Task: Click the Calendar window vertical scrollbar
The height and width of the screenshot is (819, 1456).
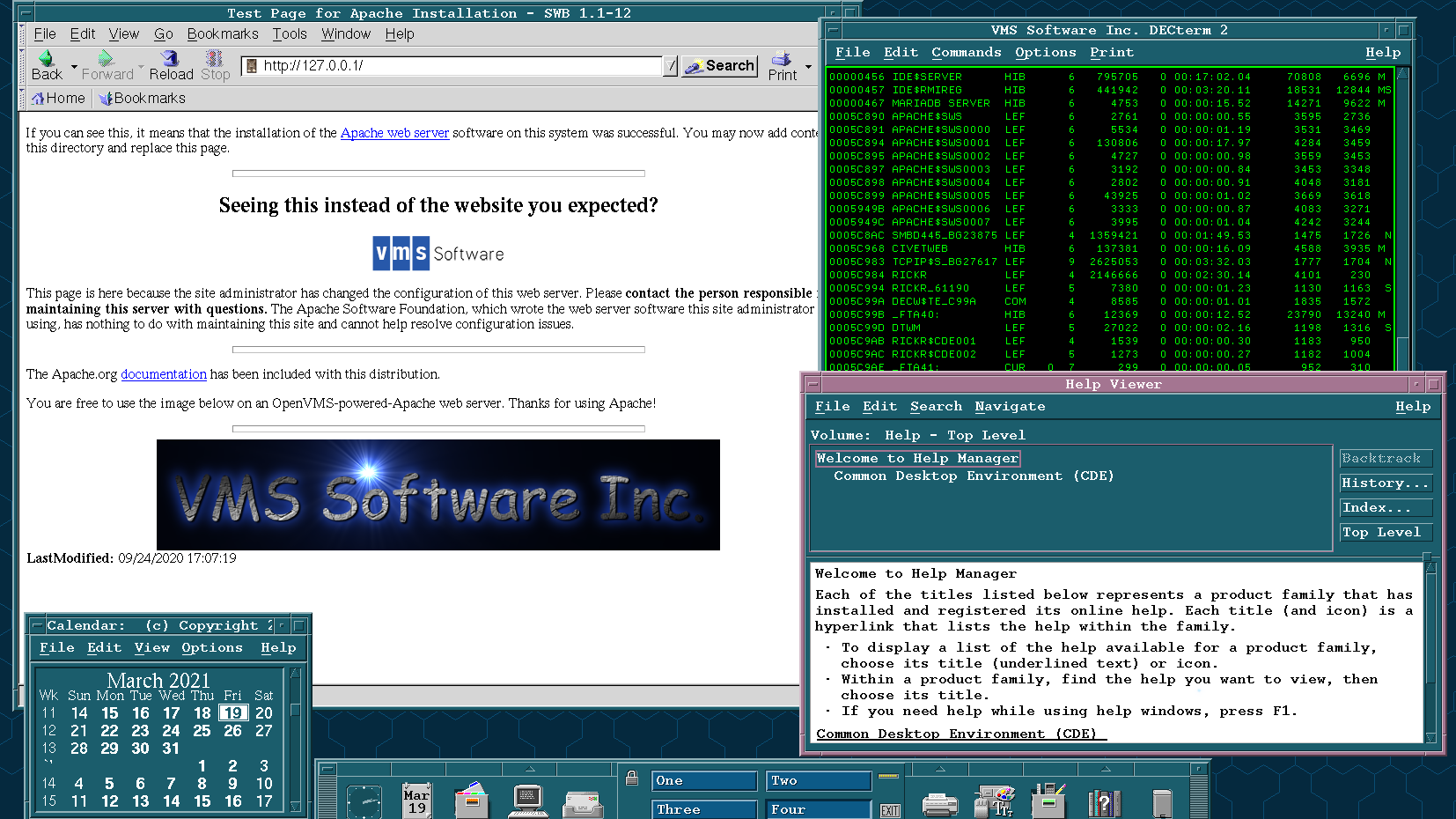Action: [295, 740]
